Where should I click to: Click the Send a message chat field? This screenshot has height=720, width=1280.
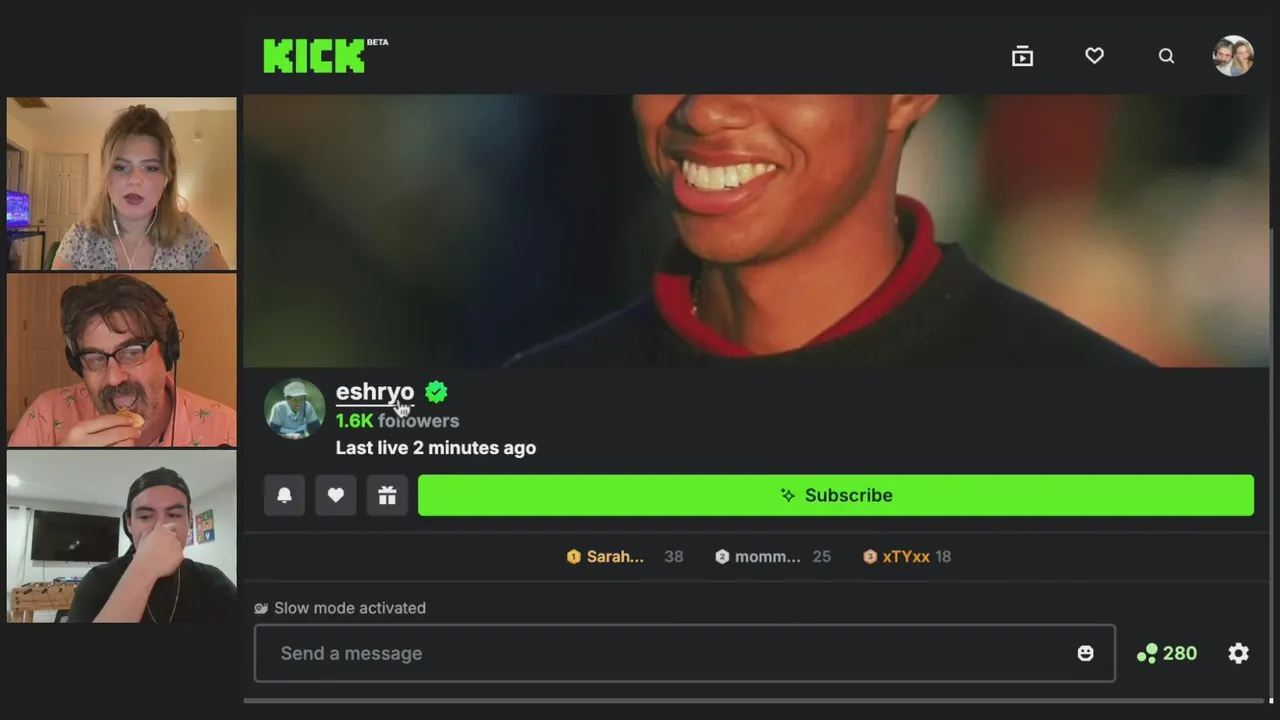point(685,653)
